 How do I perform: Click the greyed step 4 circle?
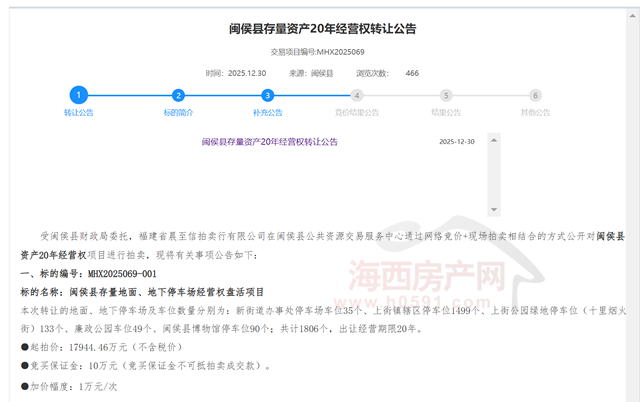(357, 96)
